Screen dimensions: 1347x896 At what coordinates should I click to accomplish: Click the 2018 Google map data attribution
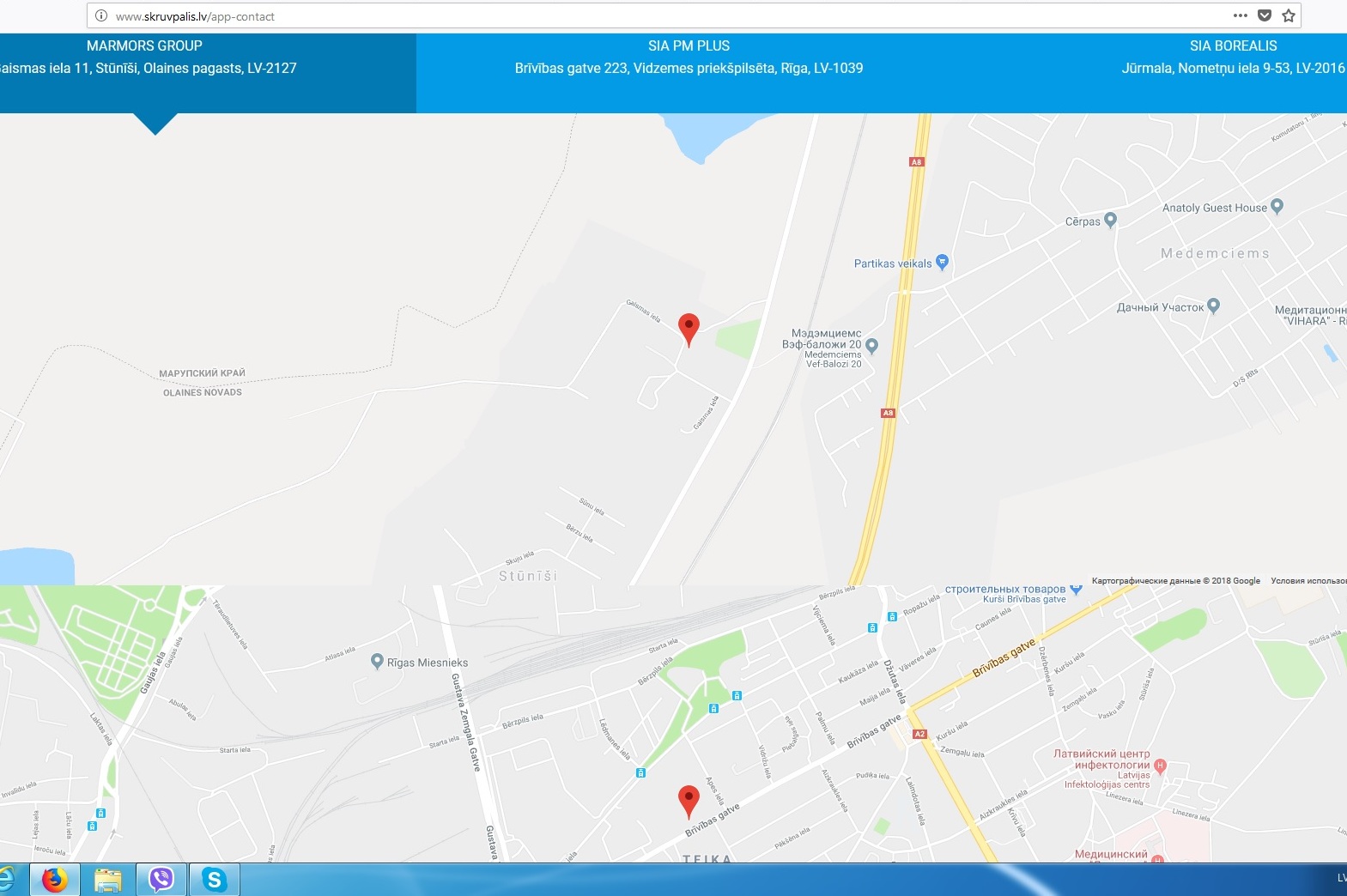(1176, 581)
